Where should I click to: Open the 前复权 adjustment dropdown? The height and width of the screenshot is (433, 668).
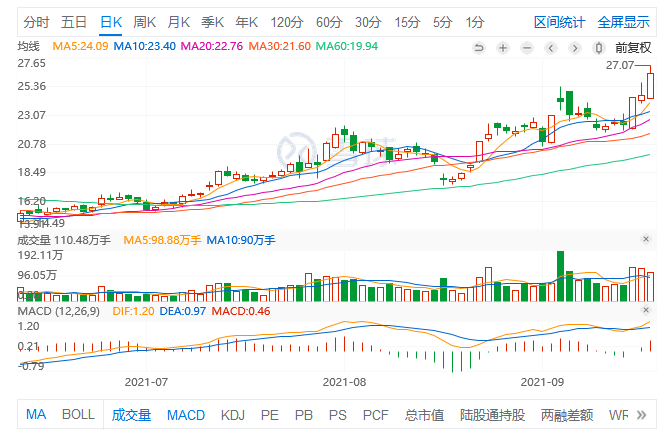point(633,47)
